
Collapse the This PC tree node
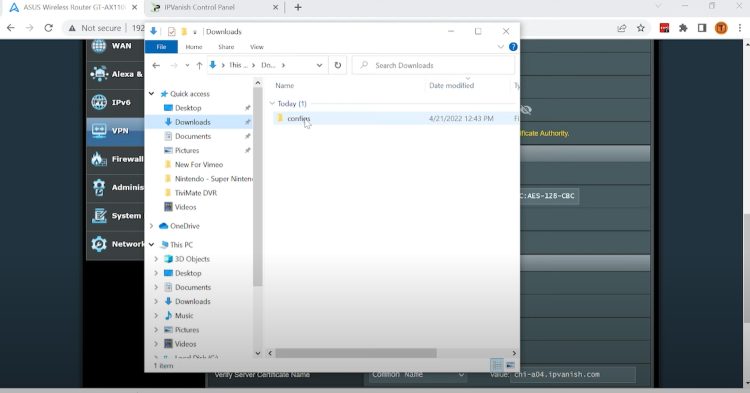click(152, 244)
